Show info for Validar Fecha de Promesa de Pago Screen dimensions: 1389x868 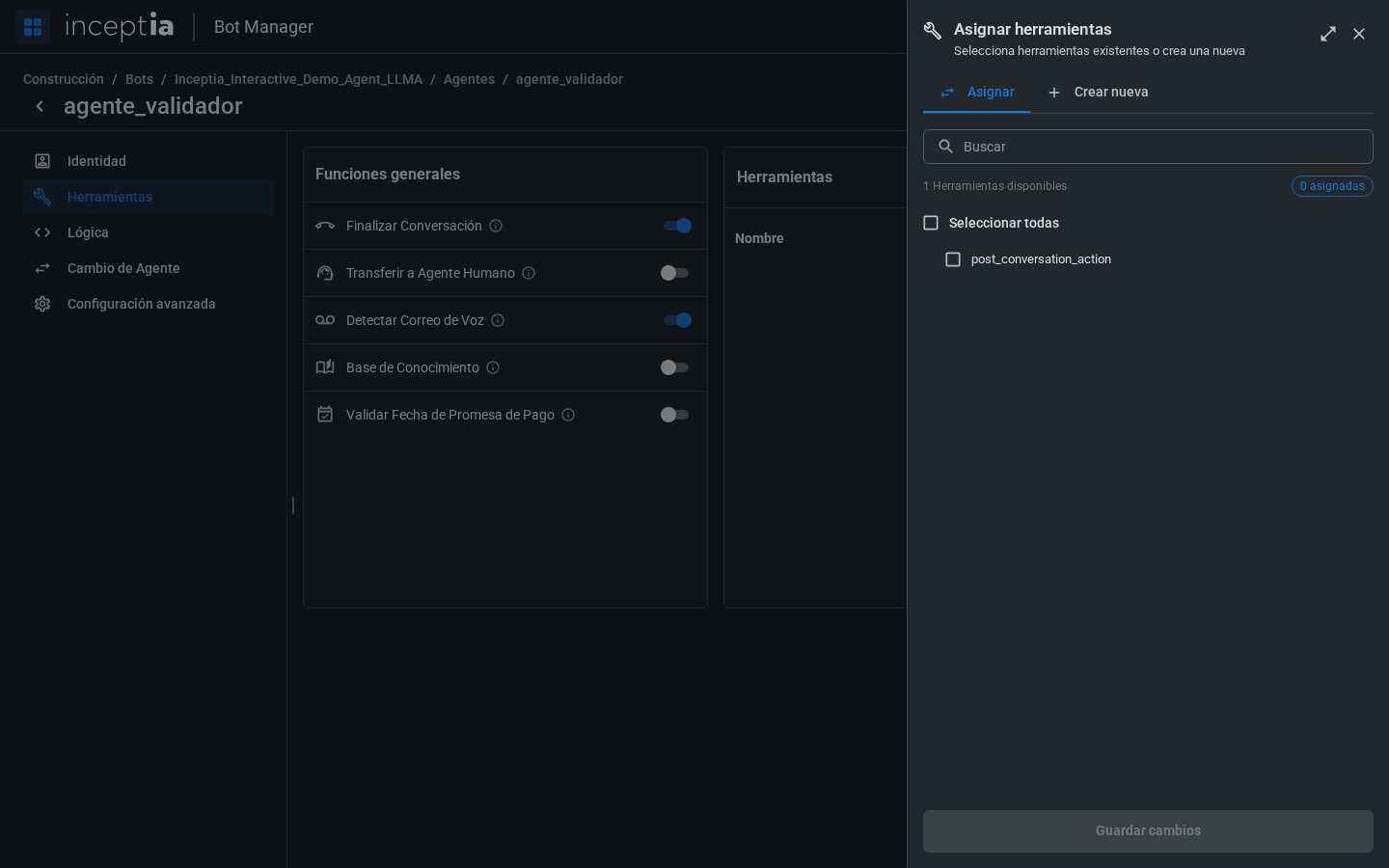tap(568, 415)
